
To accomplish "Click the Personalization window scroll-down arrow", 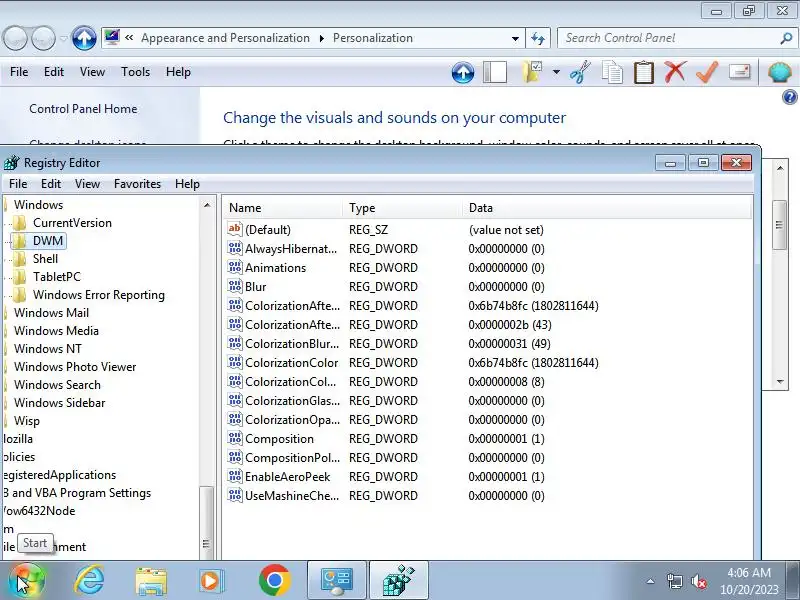I will click(780, 381).
